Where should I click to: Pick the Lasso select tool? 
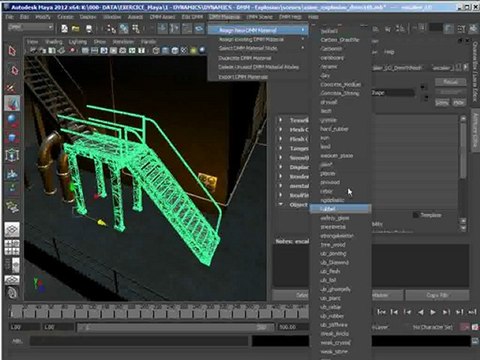13,70
